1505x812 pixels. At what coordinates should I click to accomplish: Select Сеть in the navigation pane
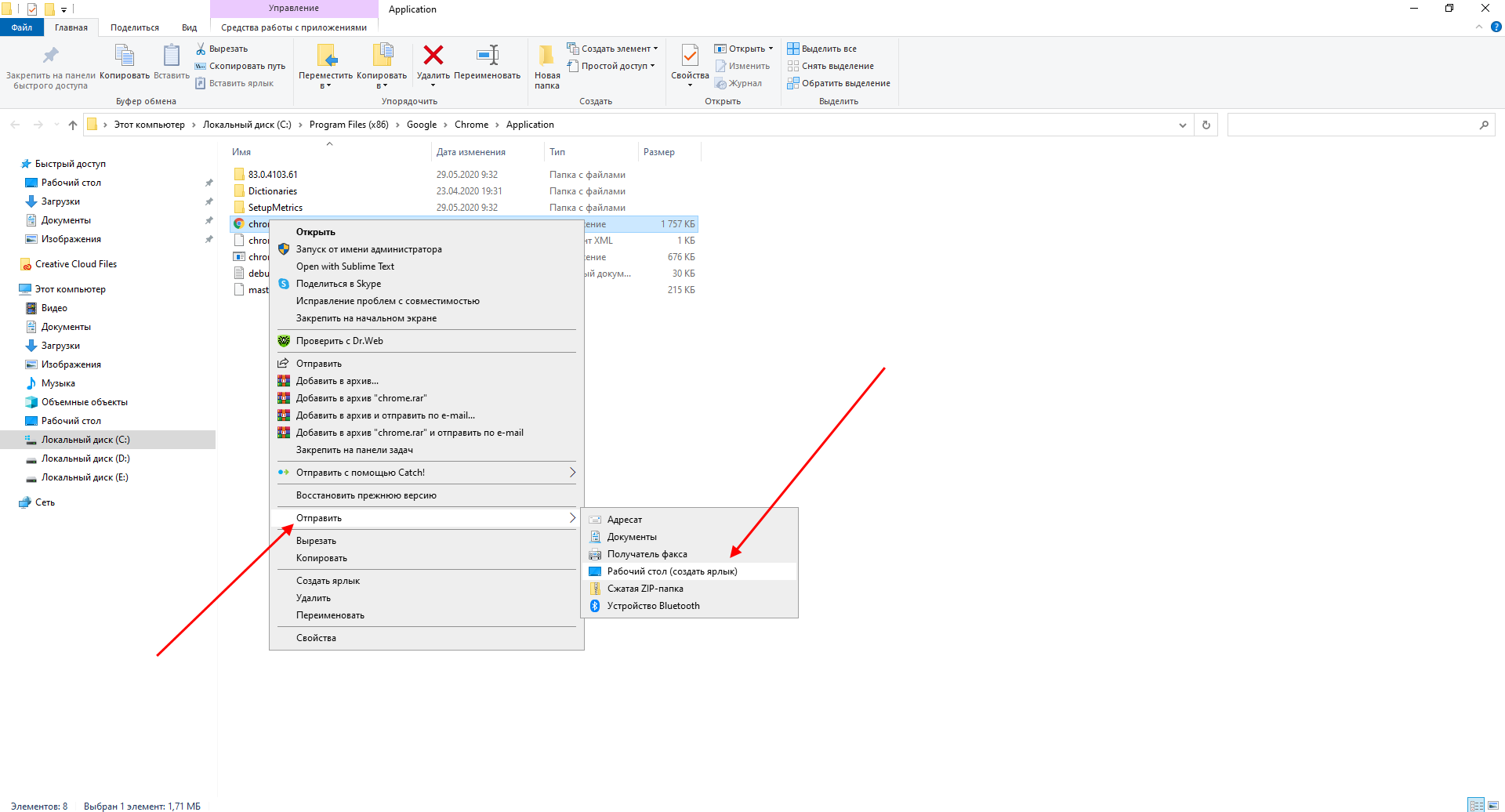click(x=45, y=502)
